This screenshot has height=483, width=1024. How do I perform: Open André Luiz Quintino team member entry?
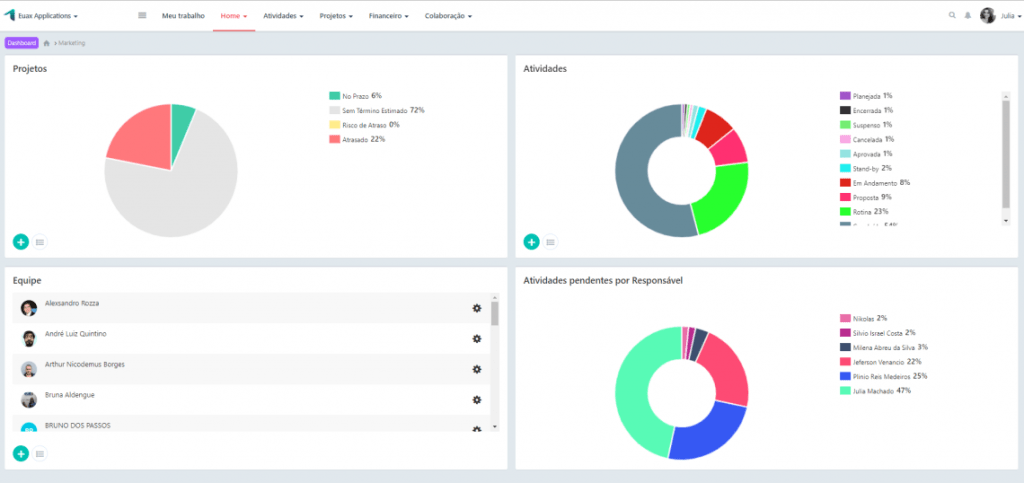75,334
